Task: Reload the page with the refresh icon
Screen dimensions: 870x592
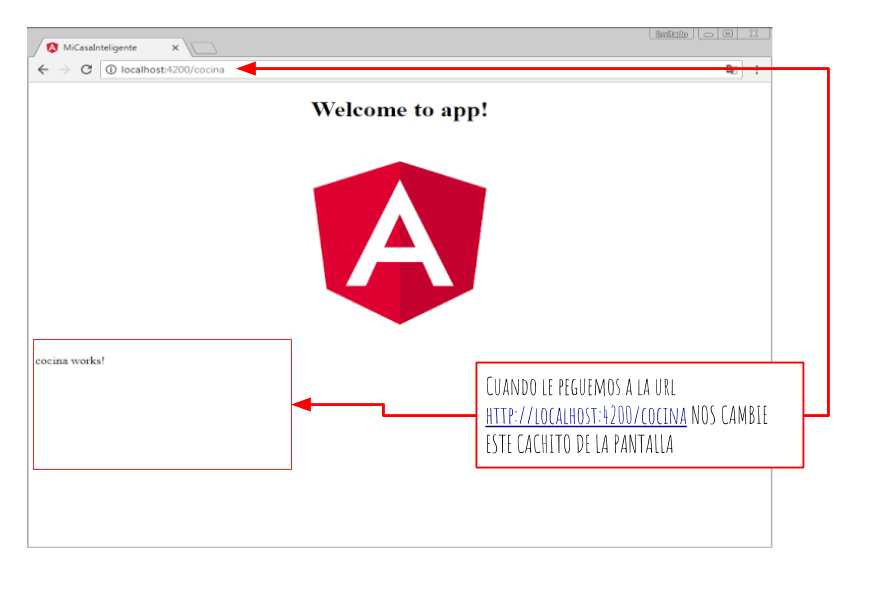Action: pyautogui.click(x=86, y=69)
